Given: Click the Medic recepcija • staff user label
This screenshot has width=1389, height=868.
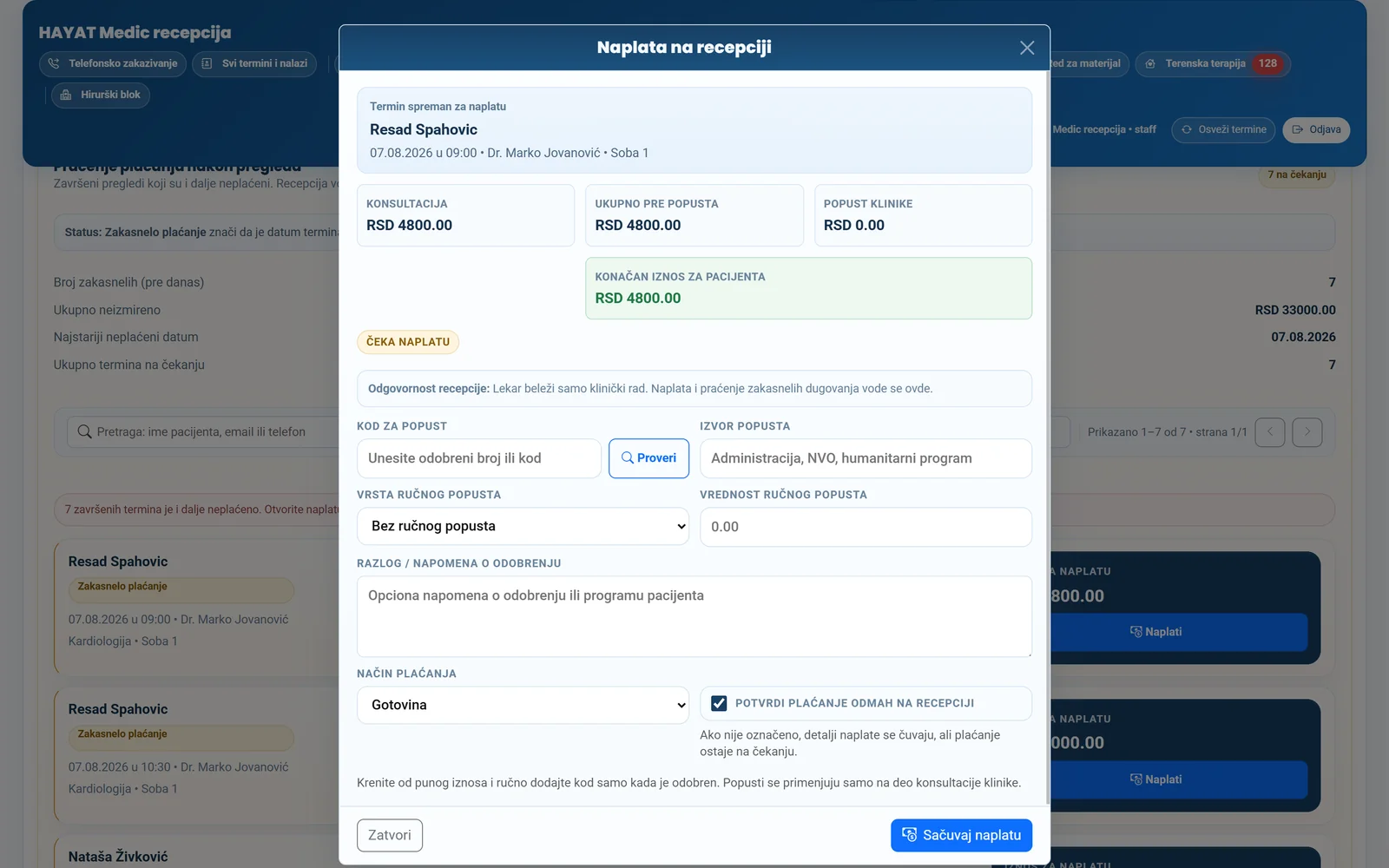Looking at the screenshot, I should pyautogui.click(x=1104, y=129).
